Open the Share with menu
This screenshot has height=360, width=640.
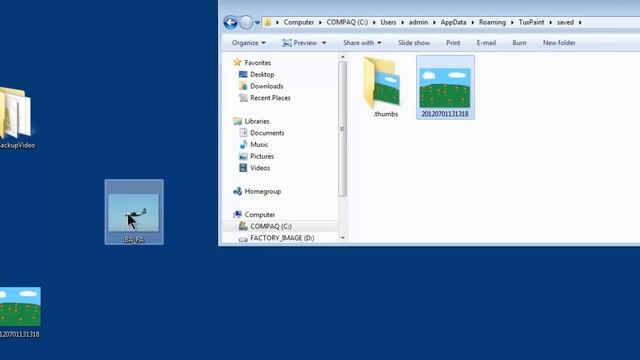click(x=362, y=43)
